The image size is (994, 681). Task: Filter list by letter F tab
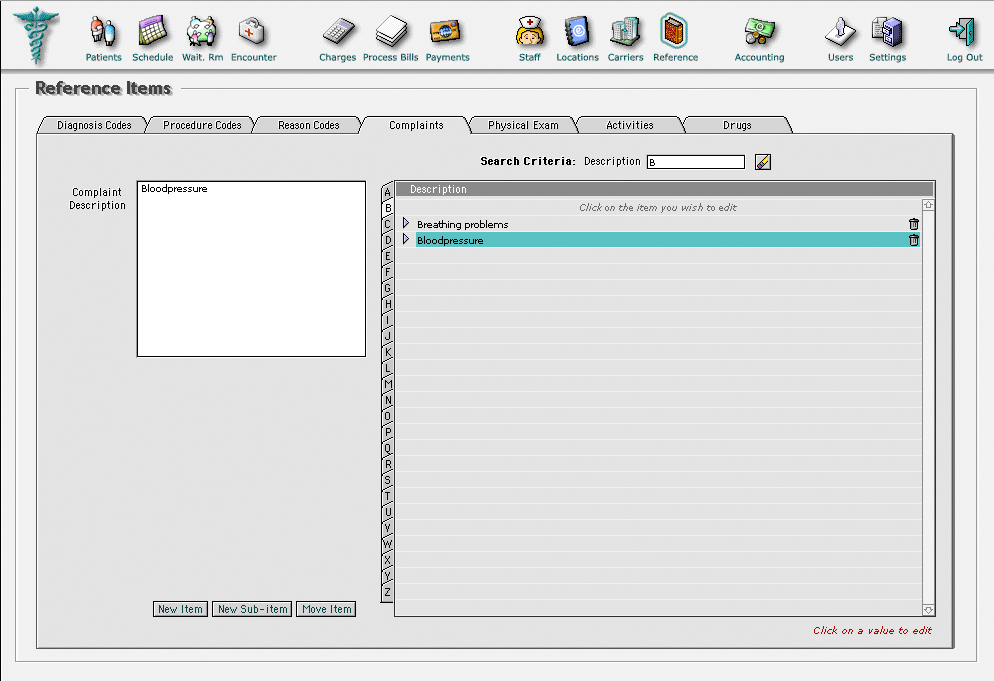coord(387,272)
